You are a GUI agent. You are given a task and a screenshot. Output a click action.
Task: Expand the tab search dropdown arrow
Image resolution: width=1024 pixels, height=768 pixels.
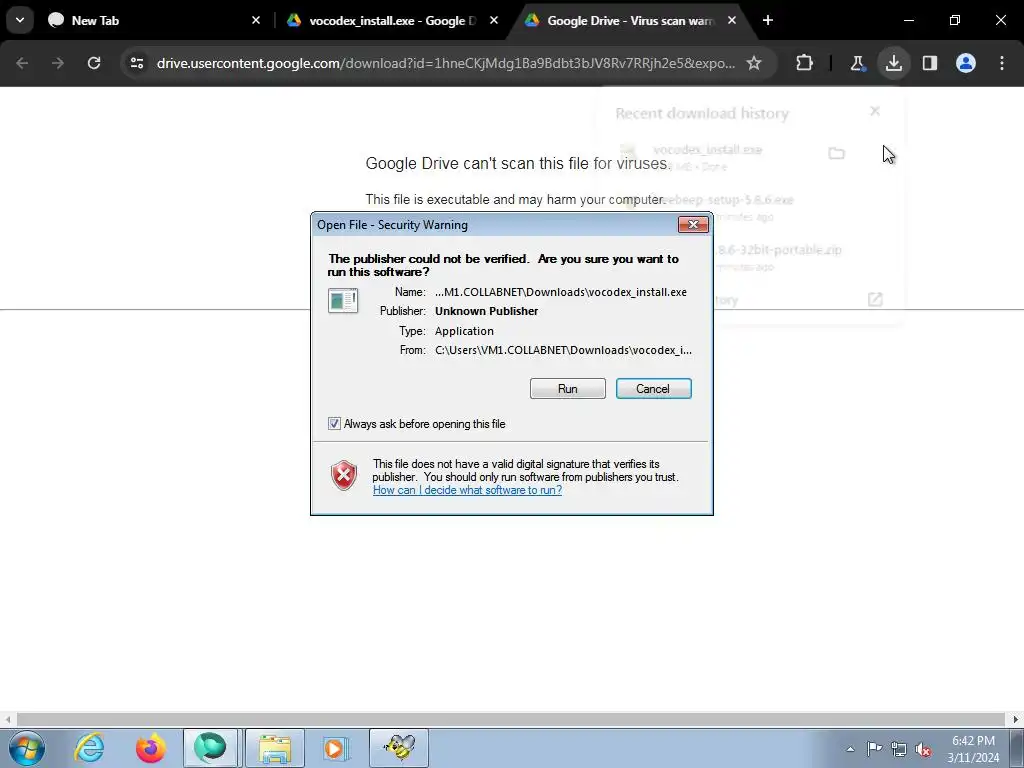(20, 20)
